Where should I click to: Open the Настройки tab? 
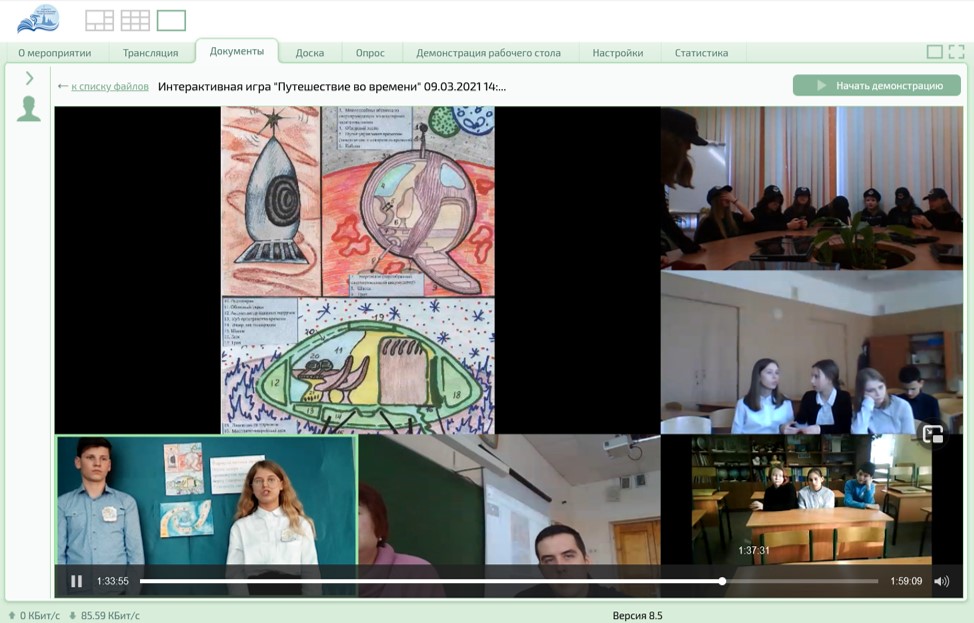tap(617, 53)
